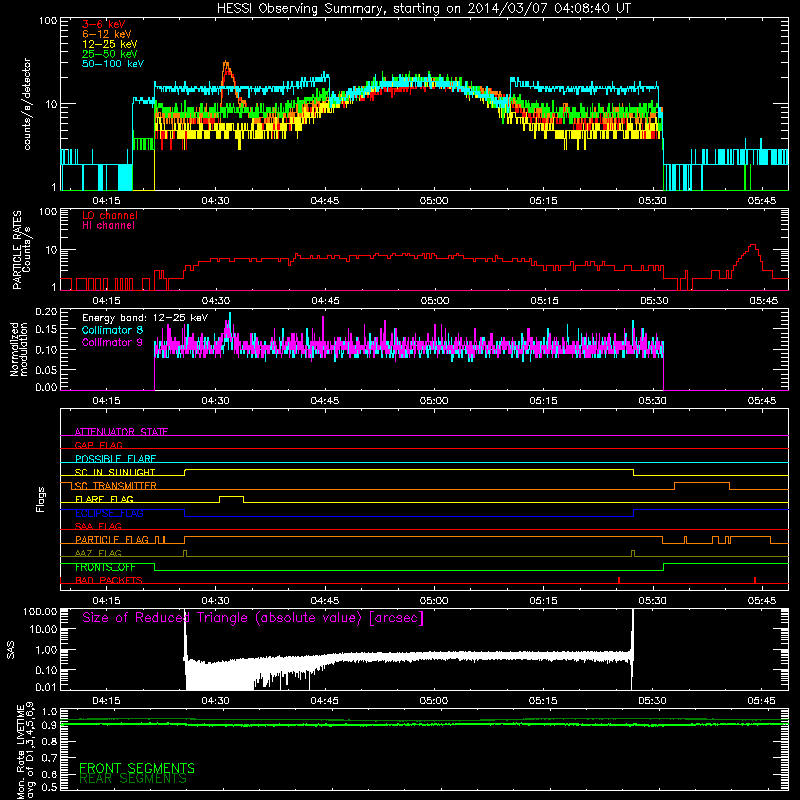Click the Size of Reduced Triangle label

253,618
